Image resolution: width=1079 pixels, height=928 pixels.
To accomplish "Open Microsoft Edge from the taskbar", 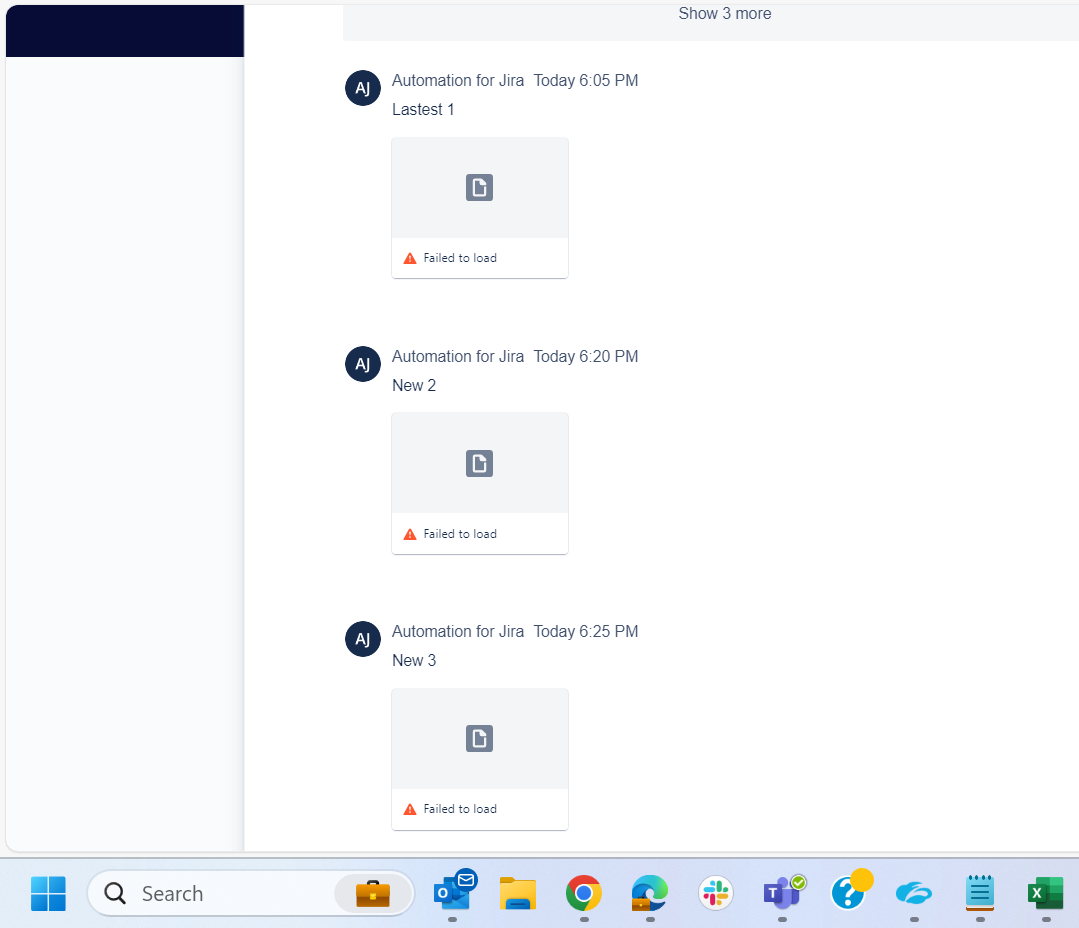I will (x=649, y=893).
